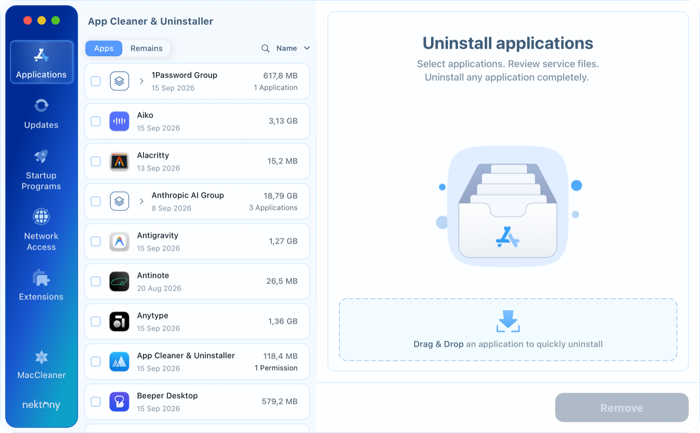Click the nektony logo
This screenshot has width=700, height=433.
(41, 405)
